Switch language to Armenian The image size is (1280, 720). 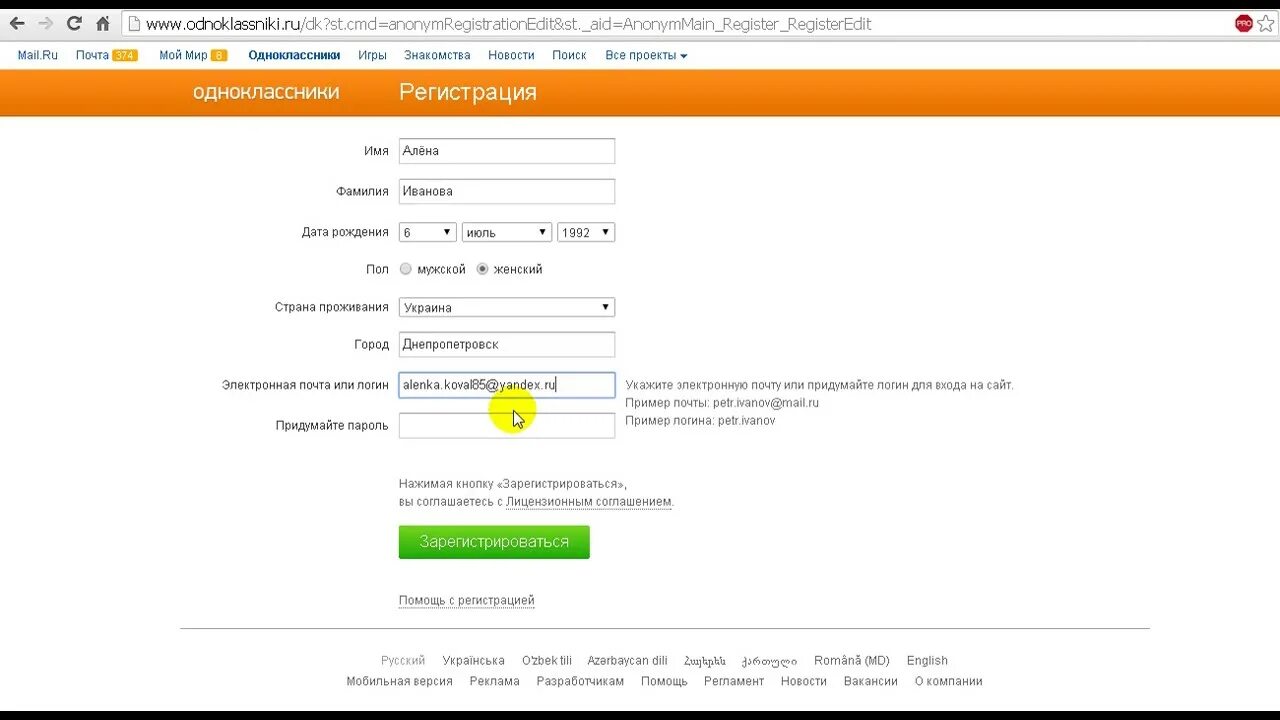coord(705,661)
